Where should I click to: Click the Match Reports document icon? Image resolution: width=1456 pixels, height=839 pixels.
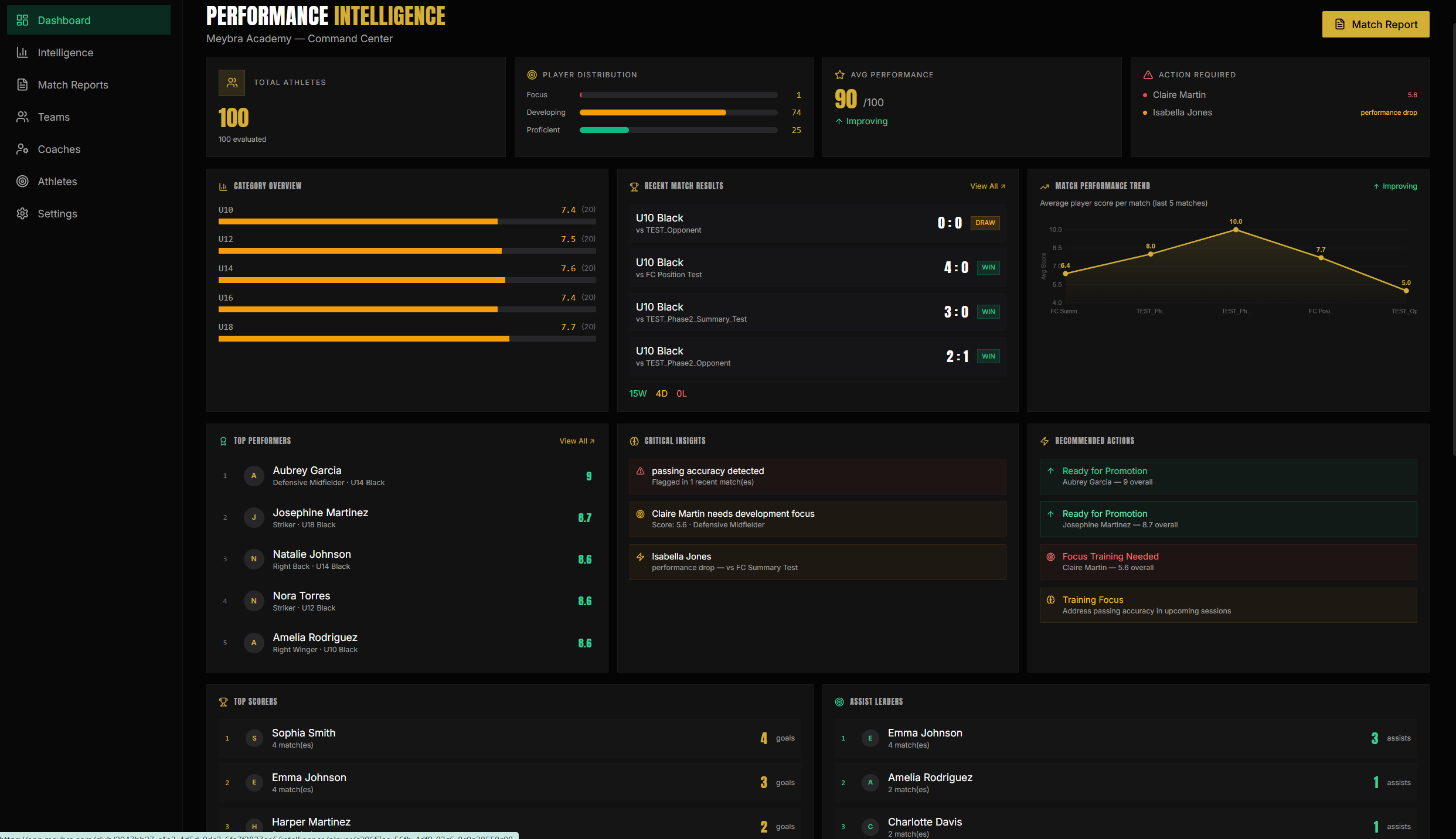[x=22, y=85]
